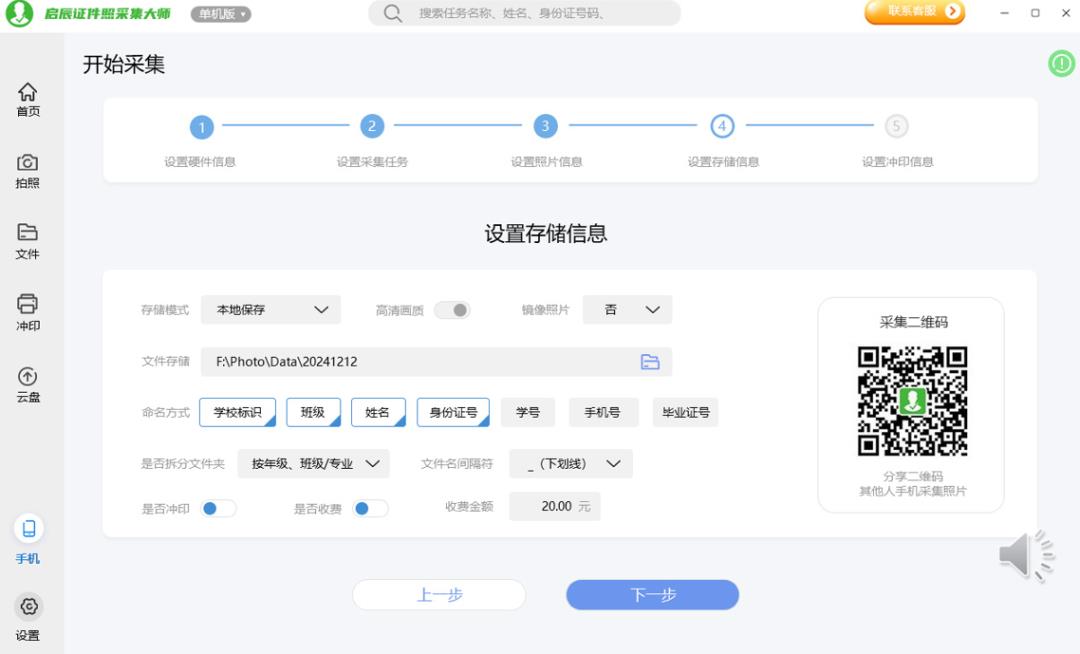The height and width of the screenshot is (654, 1080).
Task: Click the 收费金额 amount field
Action: point(555,507)
